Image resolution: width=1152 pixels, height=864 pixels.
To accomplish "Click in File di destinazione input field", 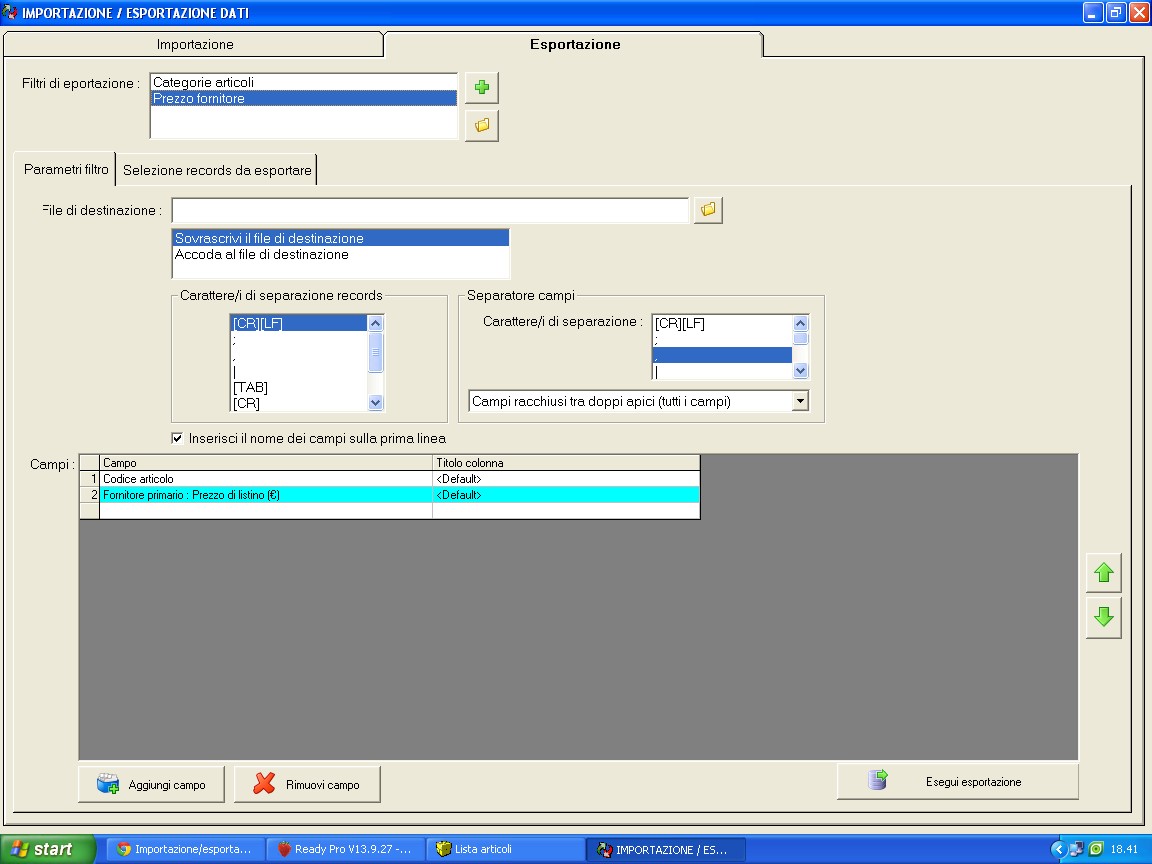I will tap(431, 211).
